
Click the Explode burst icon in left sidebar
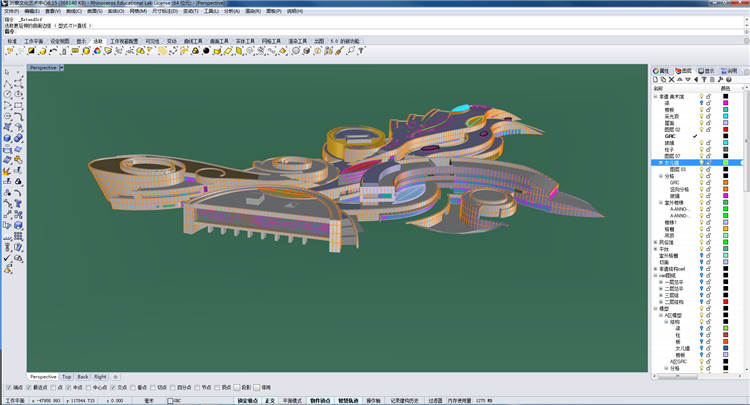pyautogui.click(x=7, y=171)
